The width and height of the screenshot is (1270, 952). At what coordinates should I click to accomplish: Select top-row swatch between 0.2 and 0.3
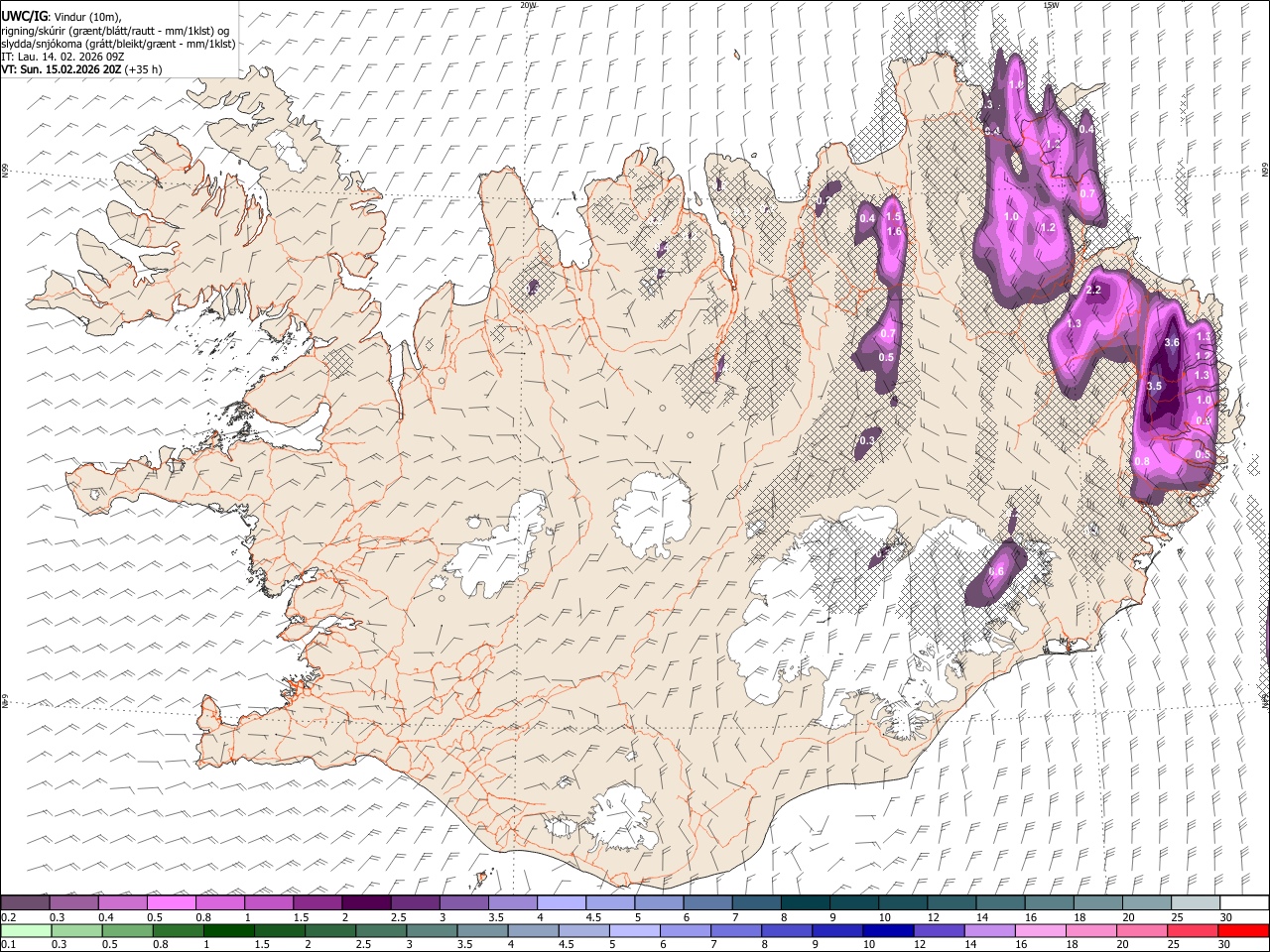point(25,902)
